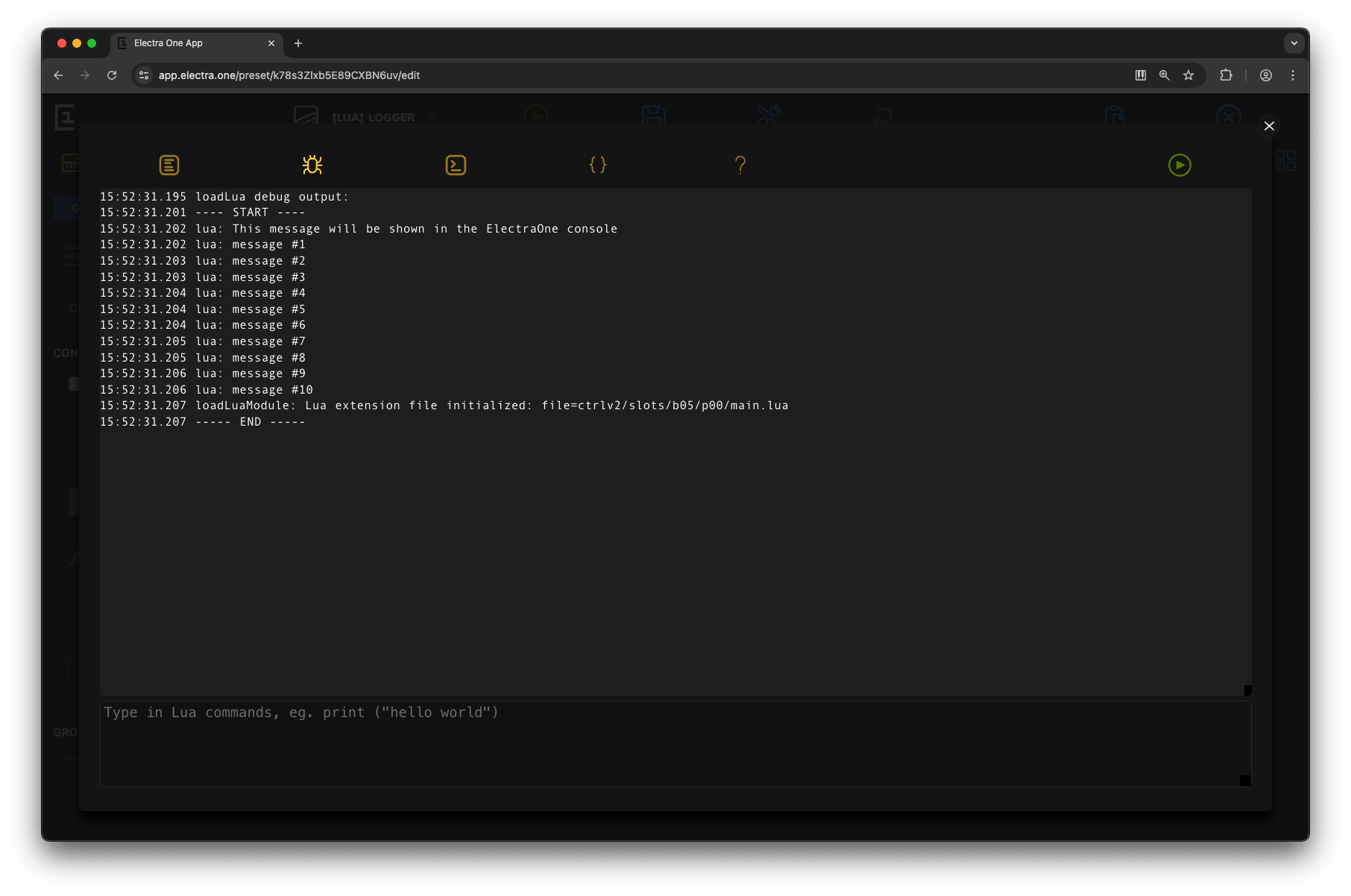1351x896 pixels.
Task: Open the terminal console view
Action: click(455, 165)
